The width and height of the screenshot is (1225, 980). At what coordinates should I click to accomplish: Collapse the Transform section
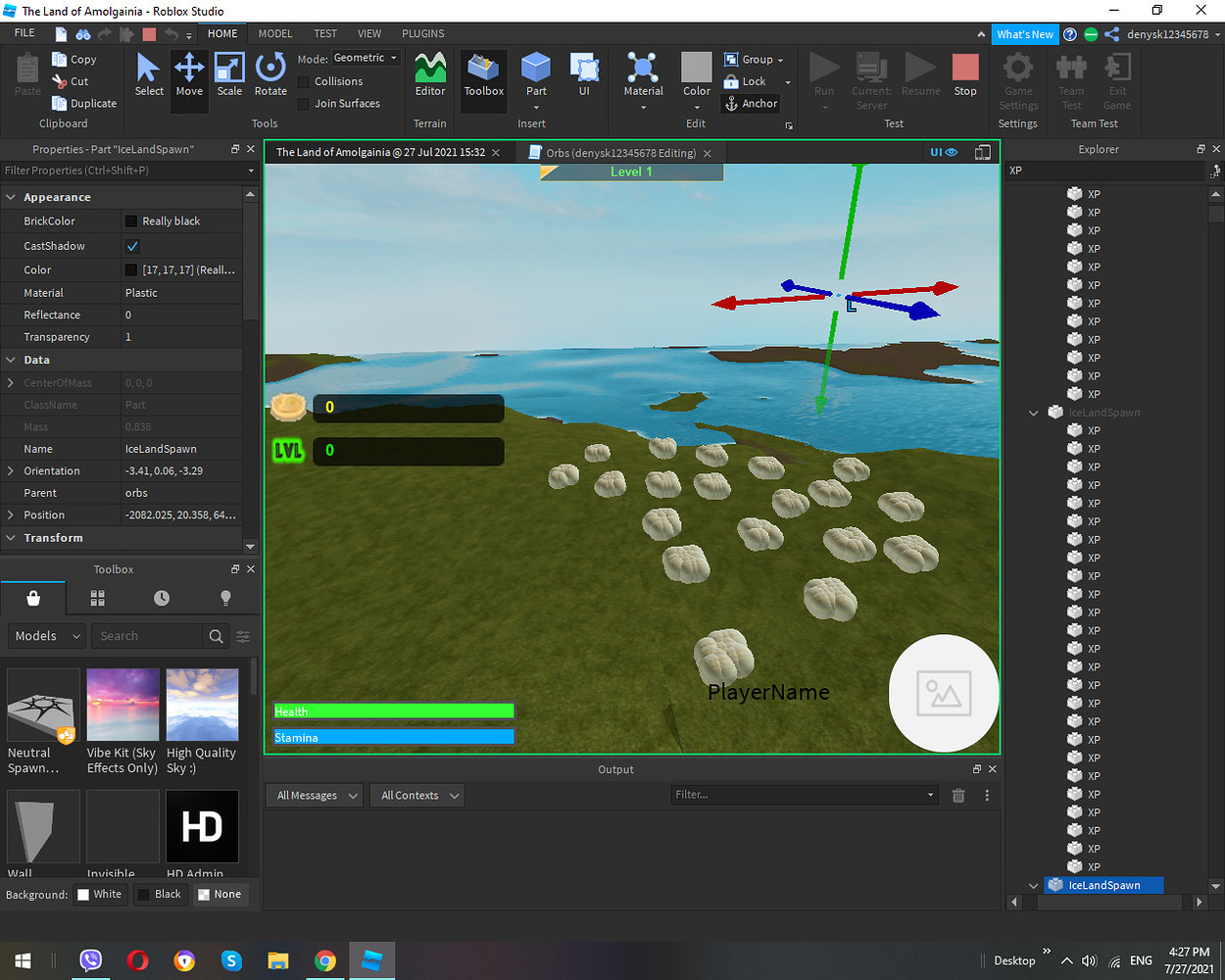coord(11,538)
